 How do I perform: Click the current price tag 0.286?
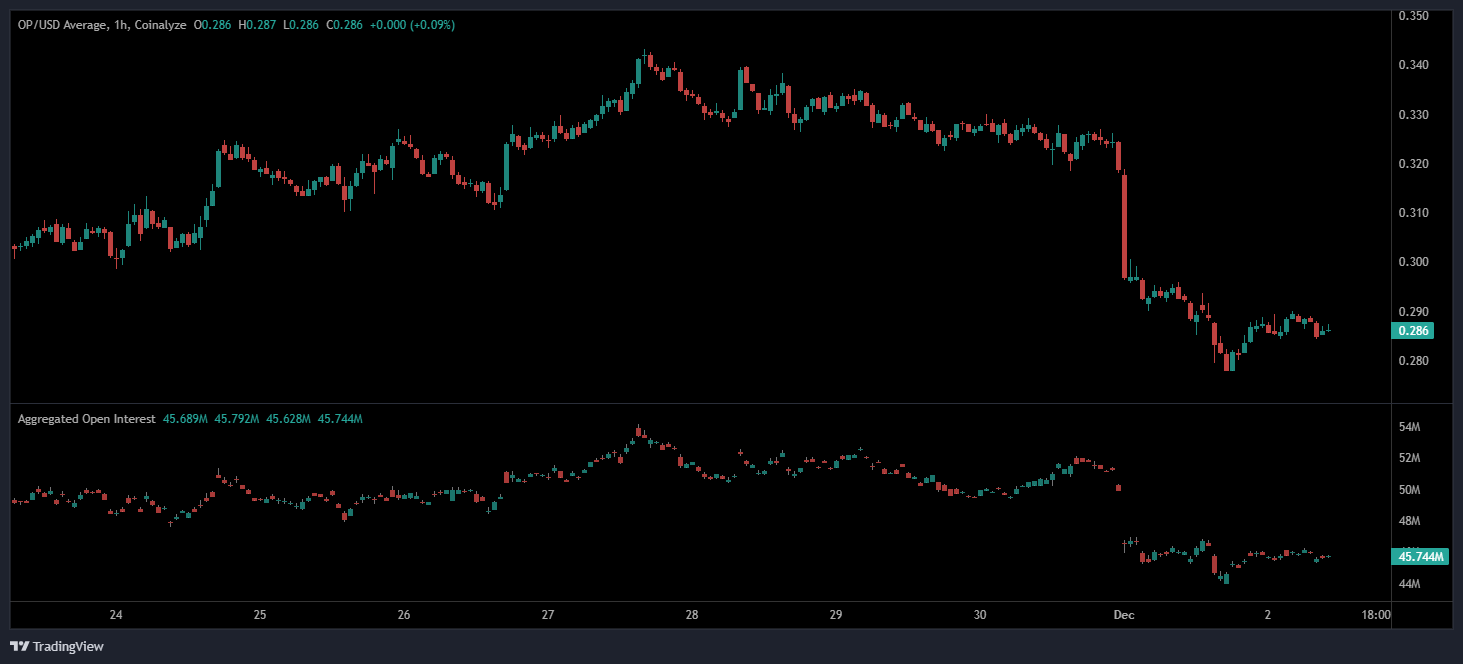(x=1414, y=331)
